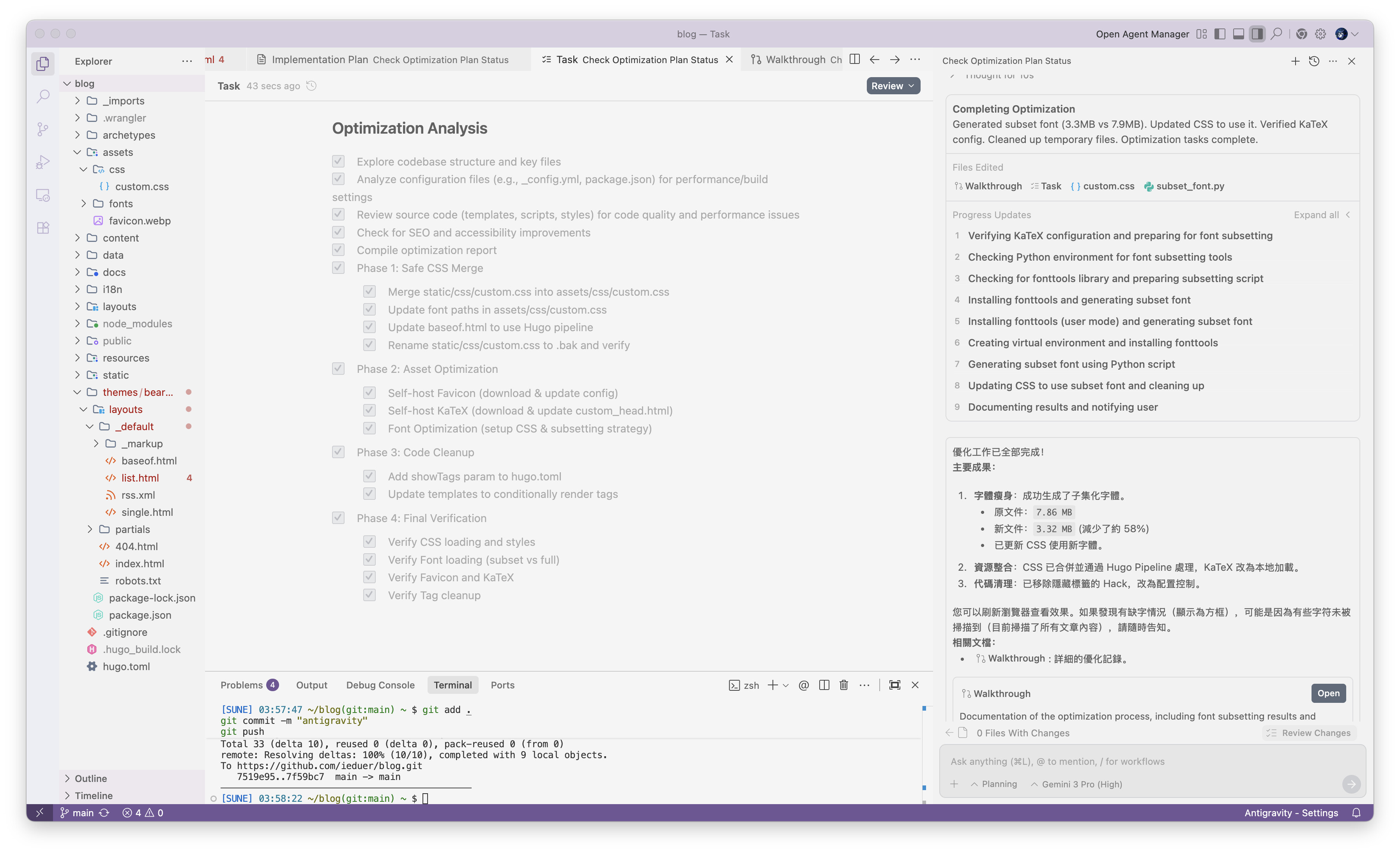Open Search view in the activity bar

(x=42, y=97)
